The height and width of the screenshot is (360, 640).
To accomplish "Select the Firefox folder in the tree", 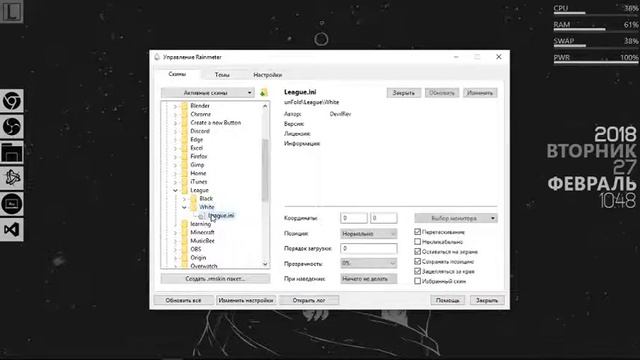I will 199,156.
